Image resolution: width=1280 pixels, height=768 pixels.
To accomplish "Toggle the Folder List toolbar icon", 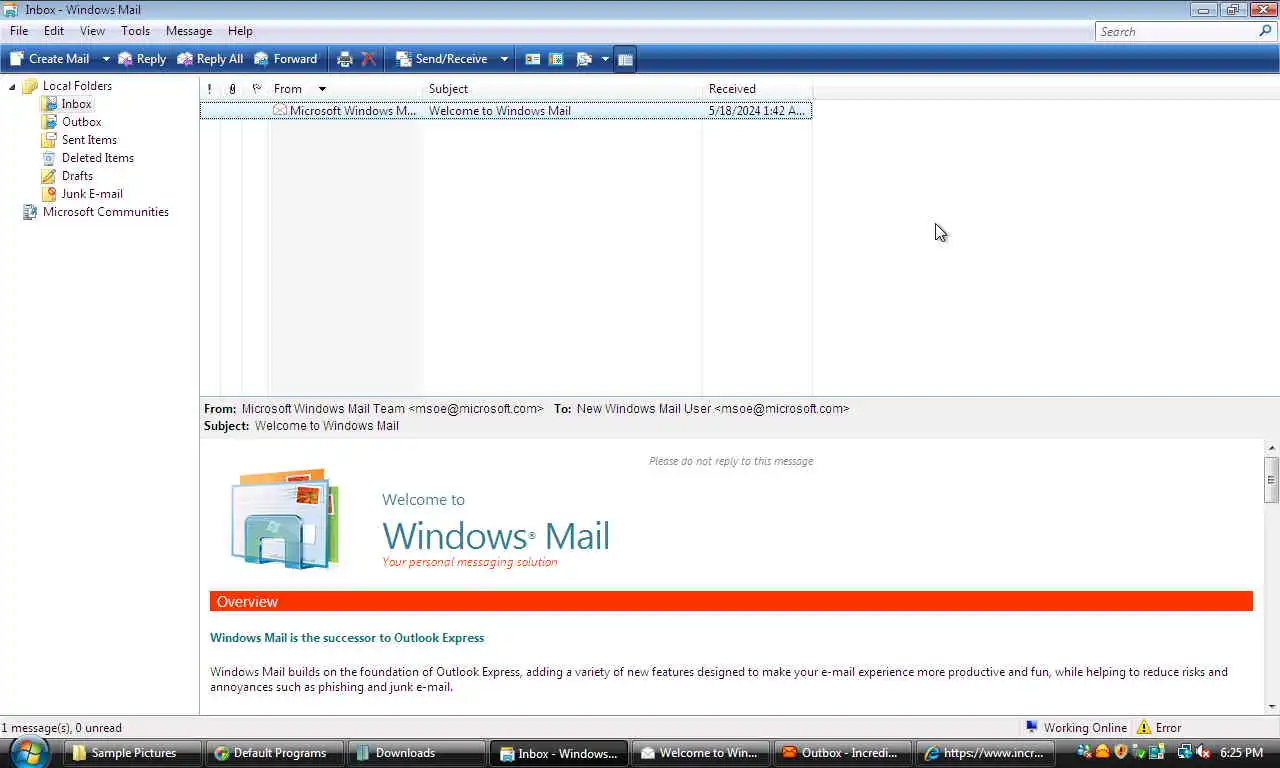I will coord(625,59).
